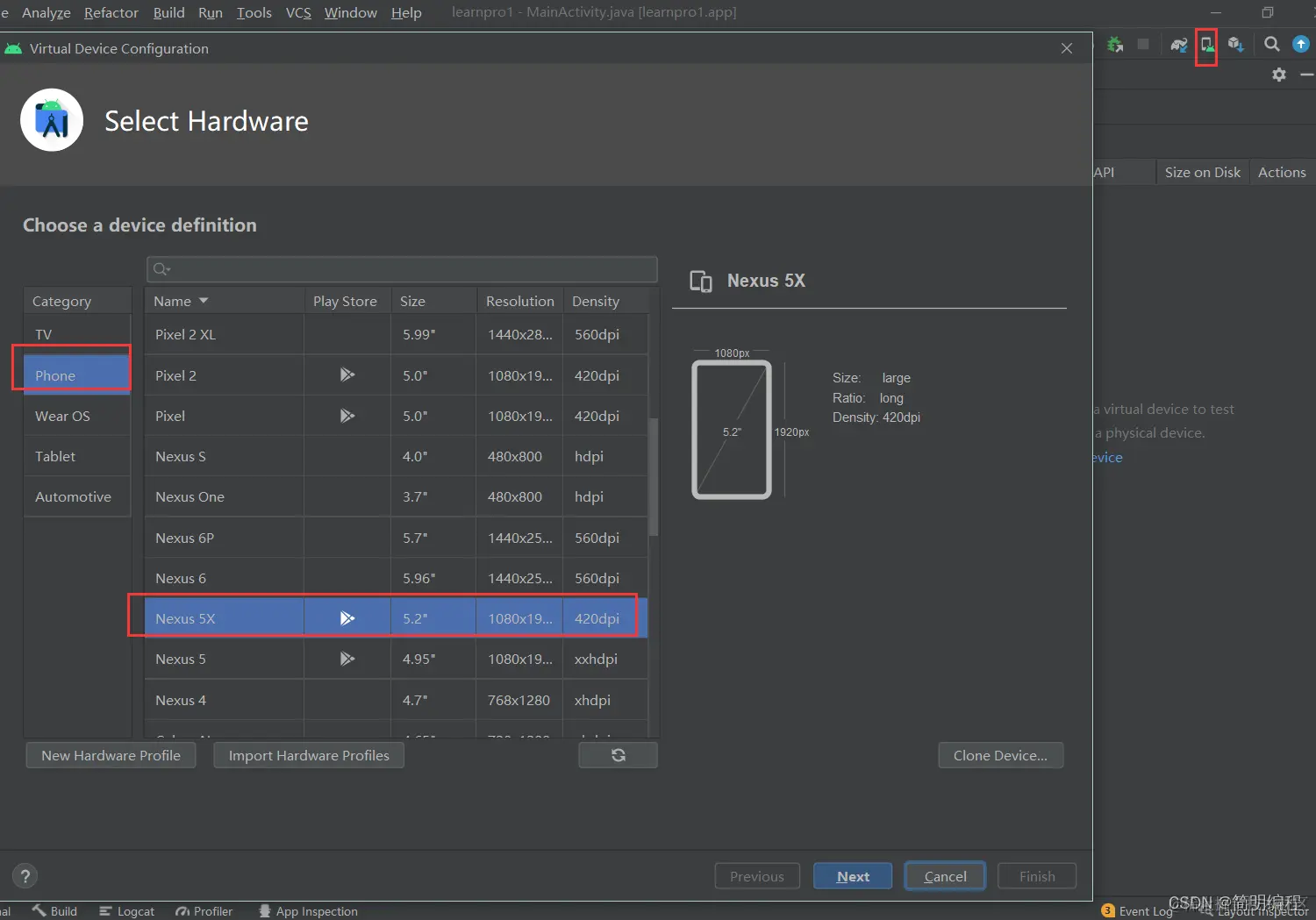Open SDK Manager cube icon
The image size is (1316, 920).
point(1236,45)
